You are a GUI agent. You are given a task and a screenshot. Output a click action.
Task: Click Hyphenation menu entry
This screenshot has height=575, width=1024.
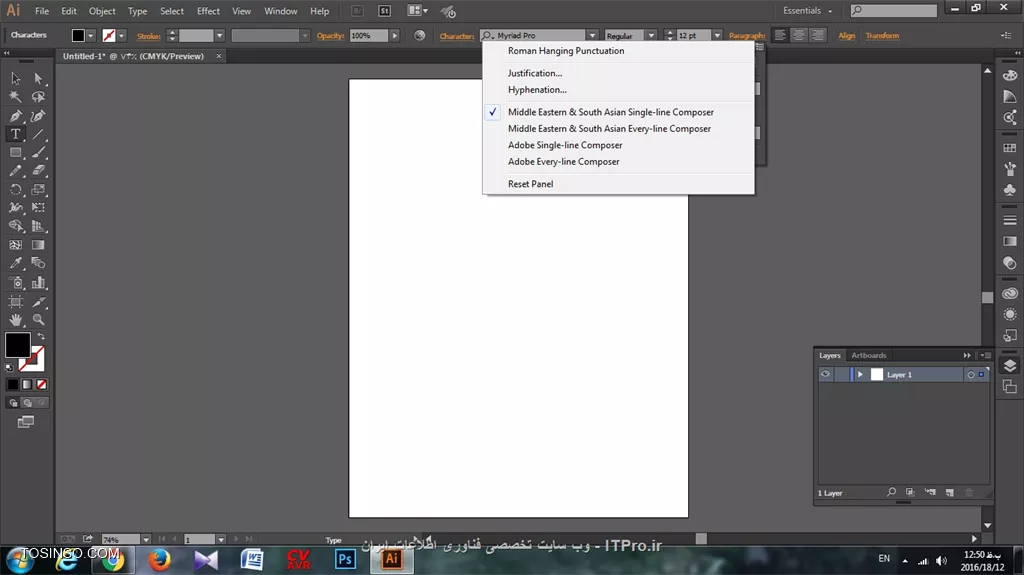[537, 90]
